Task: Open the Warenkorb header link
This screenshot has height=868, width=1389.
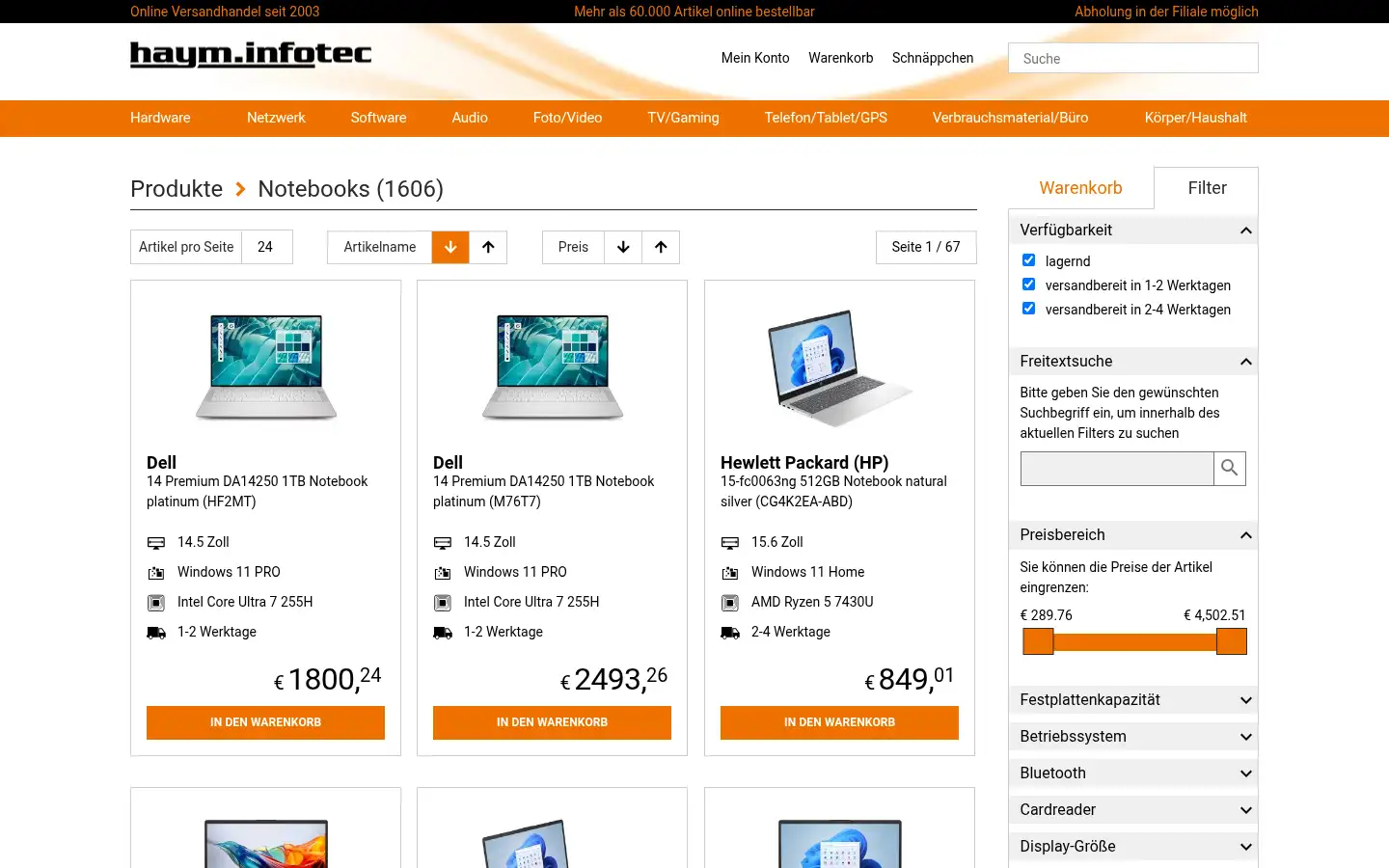Action: coord(840,58)
